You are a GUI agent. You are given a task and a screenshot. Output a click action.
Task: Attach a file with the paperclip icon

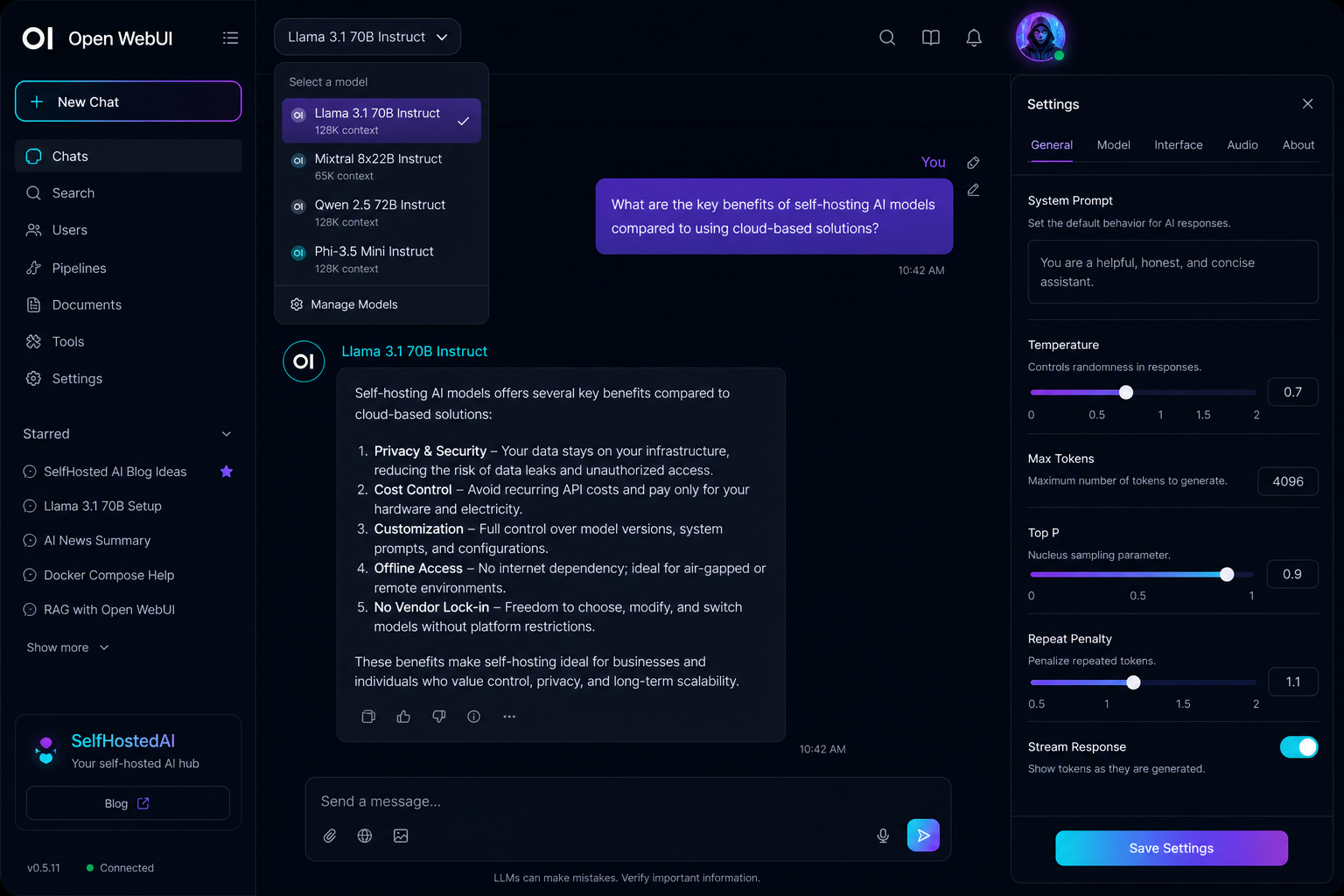[x=330, y=836]
